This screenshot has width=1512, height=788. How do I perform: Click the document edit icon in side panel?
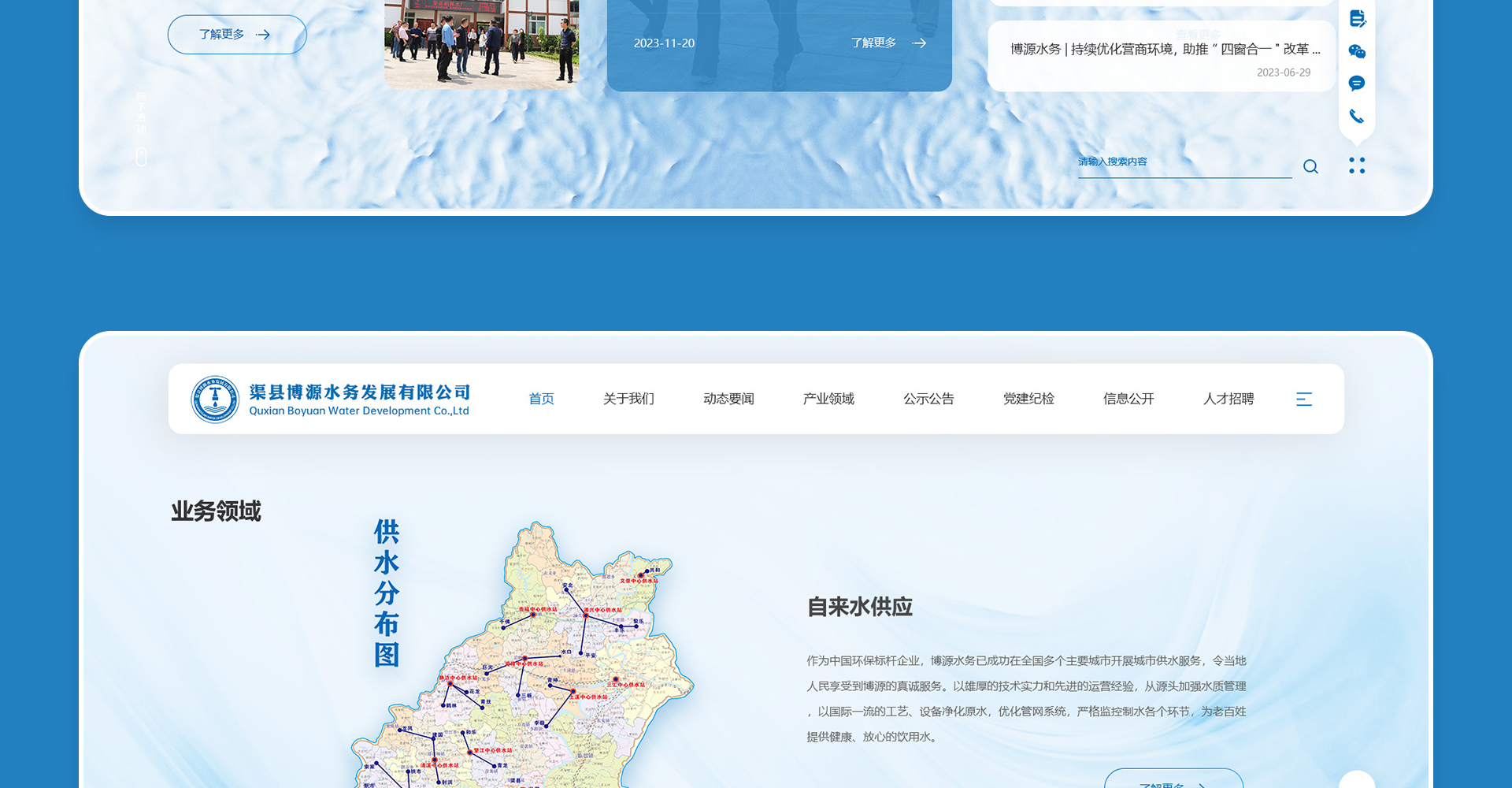(x=1357, y=18)
